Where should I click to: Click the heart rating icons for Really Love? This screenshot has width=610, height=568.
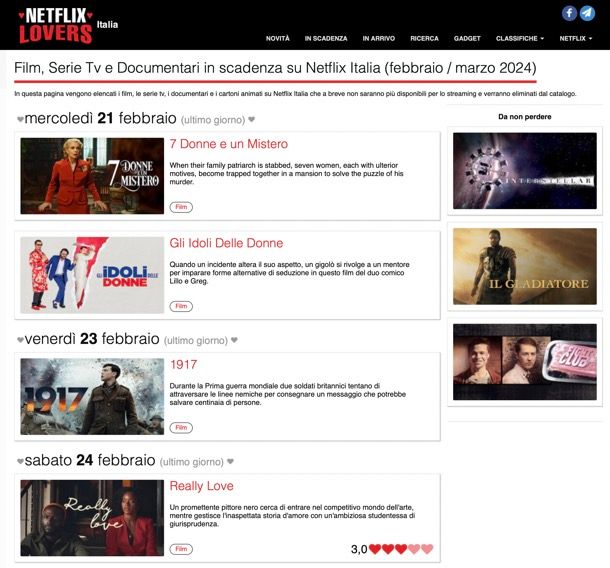tap(401, 549)
